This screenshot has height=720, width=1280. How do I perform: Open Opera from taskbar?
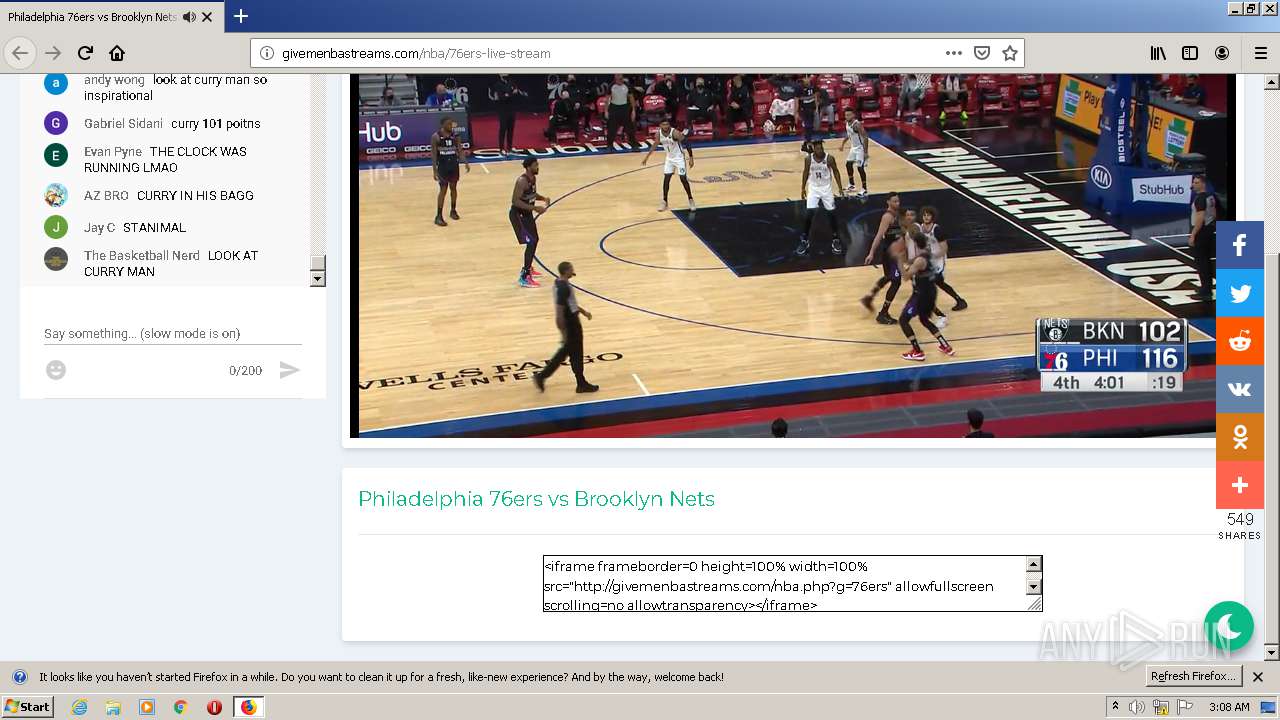[x=214, y=707]
